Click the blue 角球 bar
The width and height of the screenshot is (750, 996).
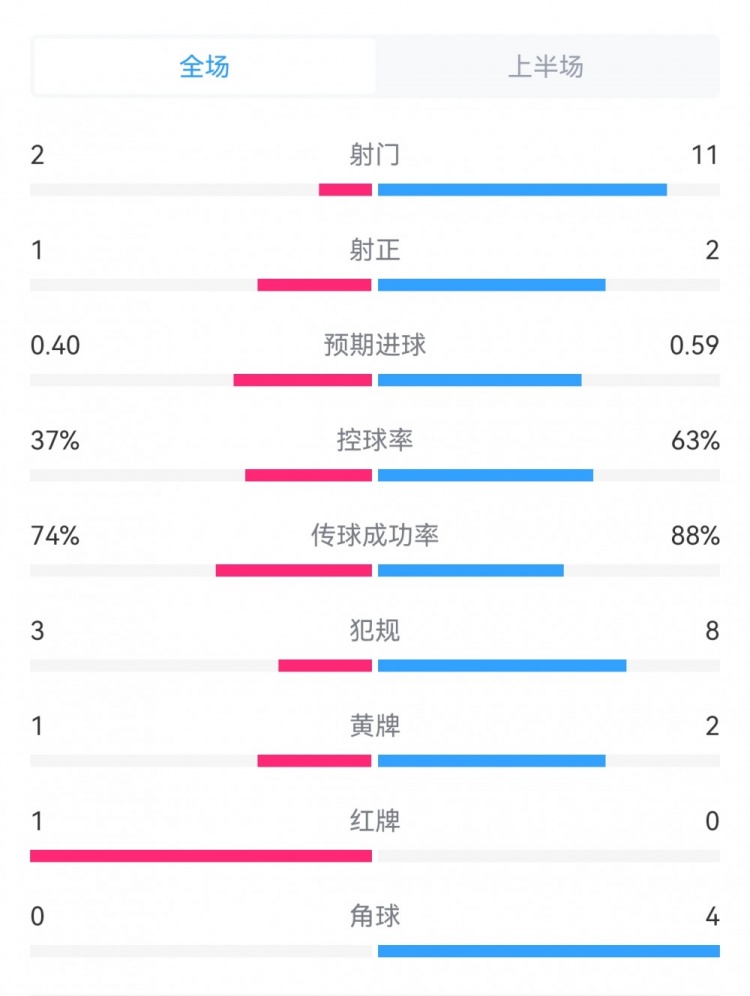pyautogui.click(x=548, y=951)
